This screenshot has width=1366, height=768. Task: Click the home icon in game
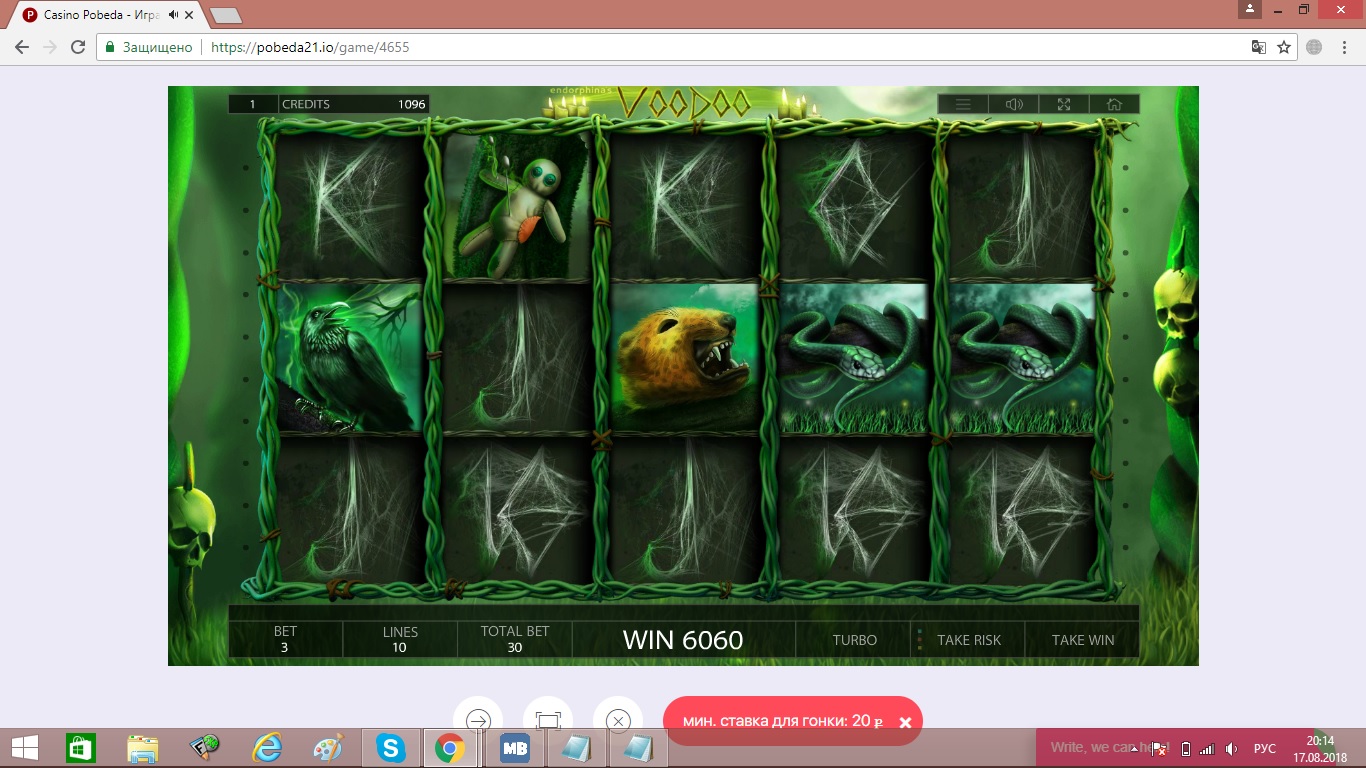1114,104
